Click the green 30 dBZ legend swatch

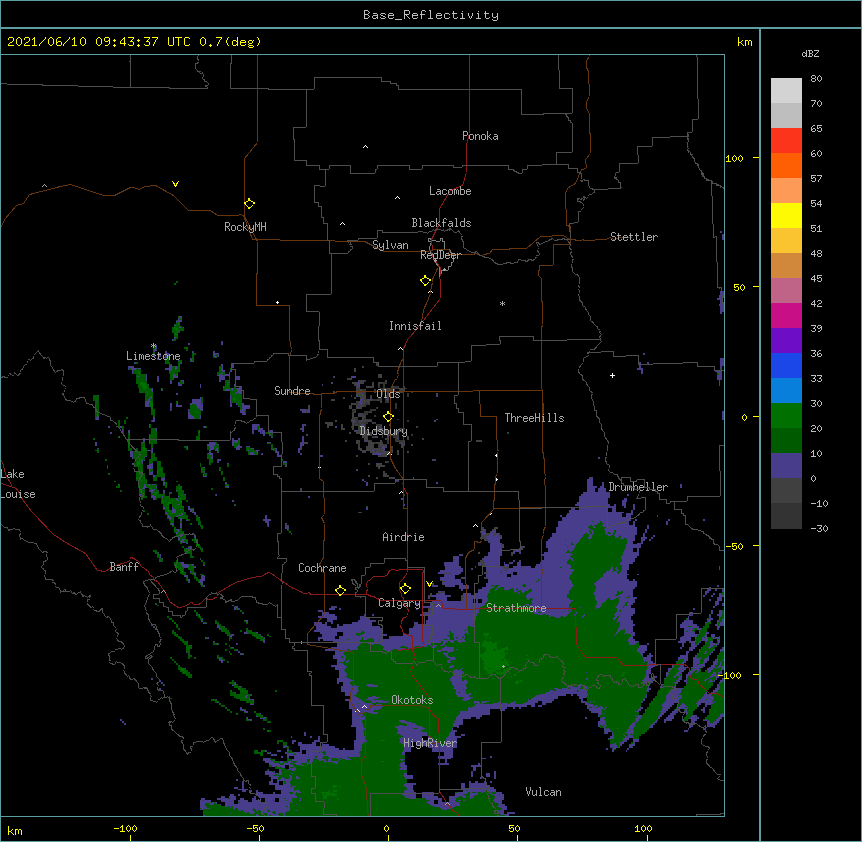pos(786,416)
